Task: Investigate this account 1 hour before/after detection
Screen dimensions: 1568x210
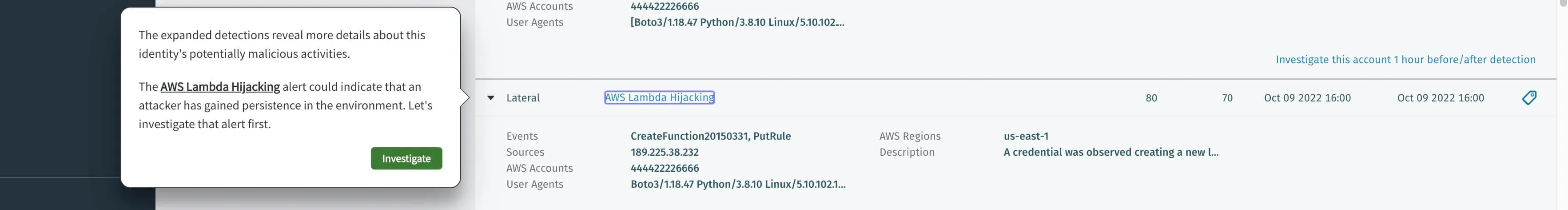Action: point(1405,59)
